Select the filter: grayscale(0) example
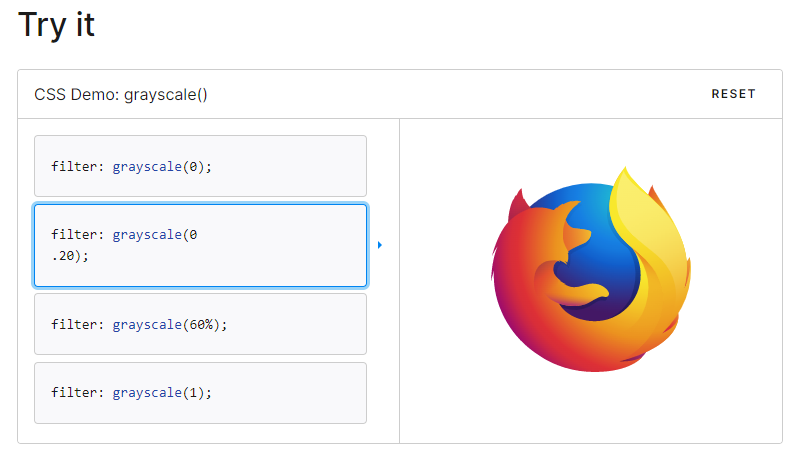 (200, 166)
